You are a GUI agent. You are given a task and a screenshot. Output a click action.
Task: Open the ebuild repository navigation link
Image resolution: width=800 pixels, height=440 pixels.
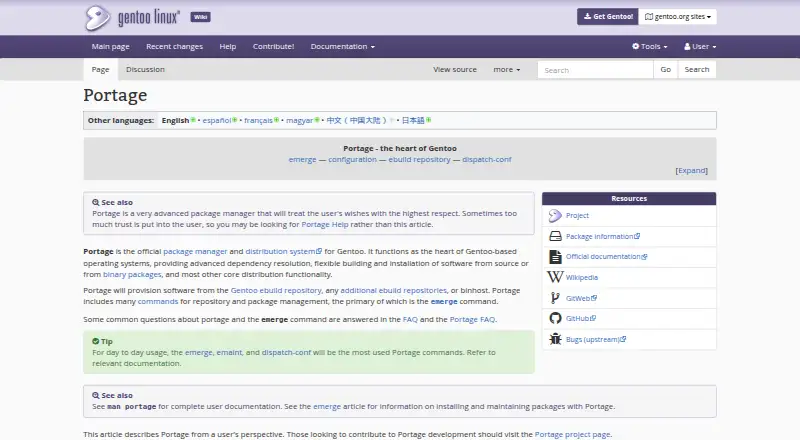(419, 159)
